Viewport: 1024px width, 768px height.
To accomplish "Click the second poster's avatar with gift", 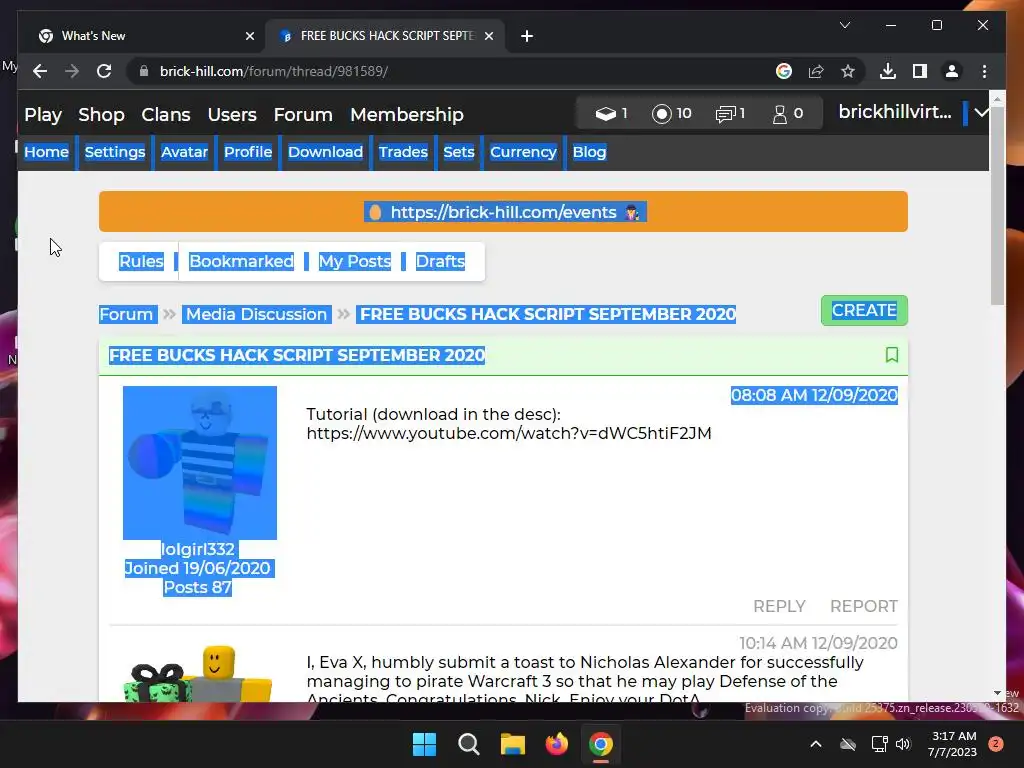I will tap(200, 673).
